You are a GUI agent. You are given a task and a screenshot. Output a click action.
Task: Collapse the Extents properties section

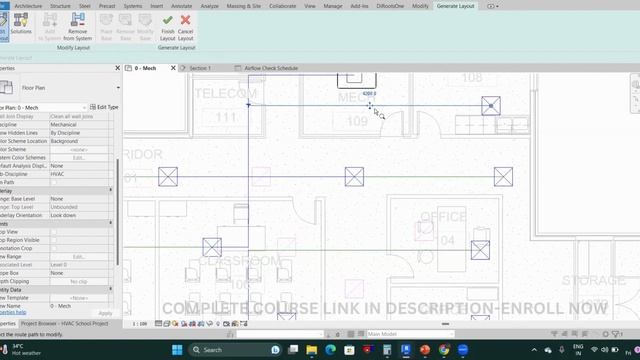pos(110,223)
